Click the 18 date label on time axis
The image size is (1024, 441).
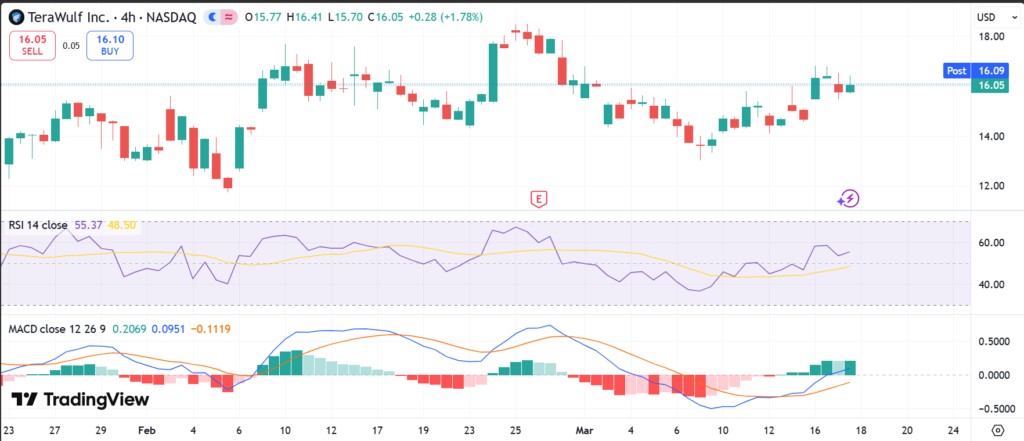[x=860, y=431]
